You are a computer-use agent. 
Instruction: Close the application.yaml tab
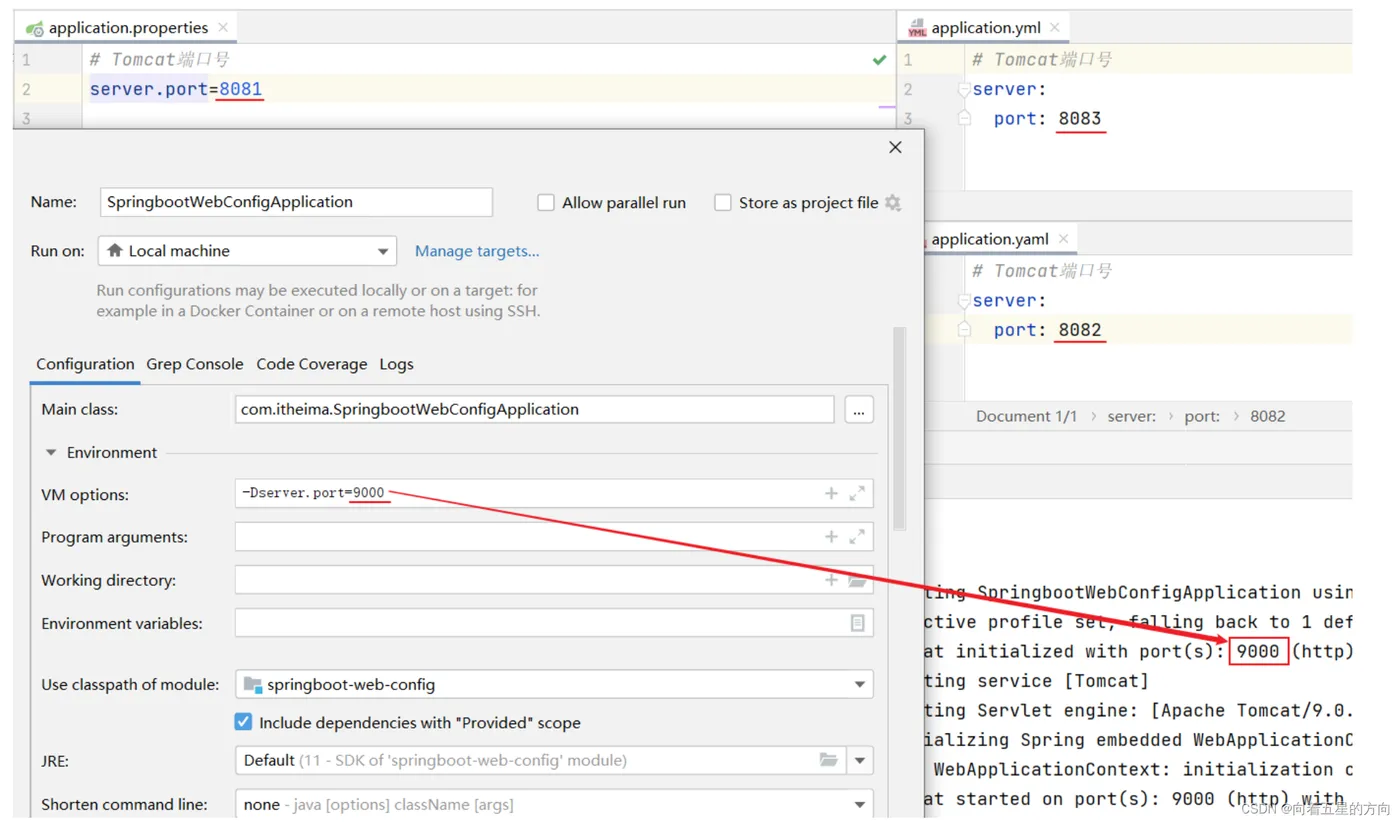pyautogui.click(x=1063, y=239)
